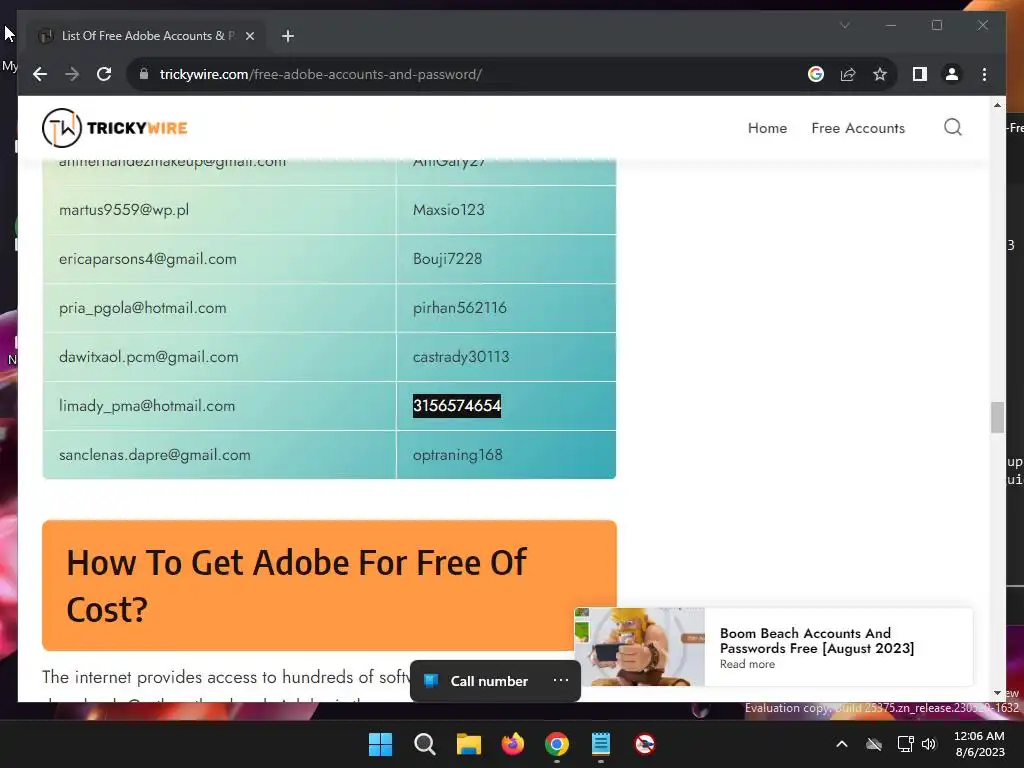Click the optraning168 password cell
The width and height of the screenshot is (1024, 768).
pos(506,455)
